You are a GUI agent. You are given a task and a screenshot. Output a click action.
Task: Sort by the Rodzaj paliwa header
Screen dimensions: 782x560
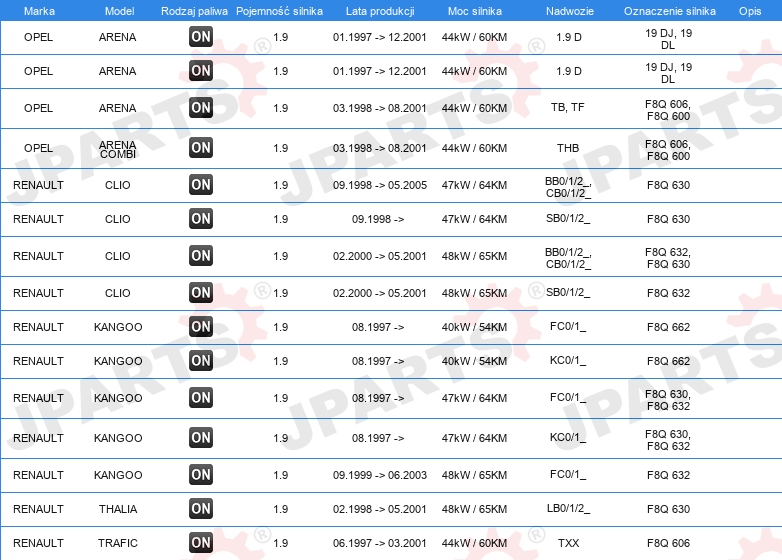[194, 11]
